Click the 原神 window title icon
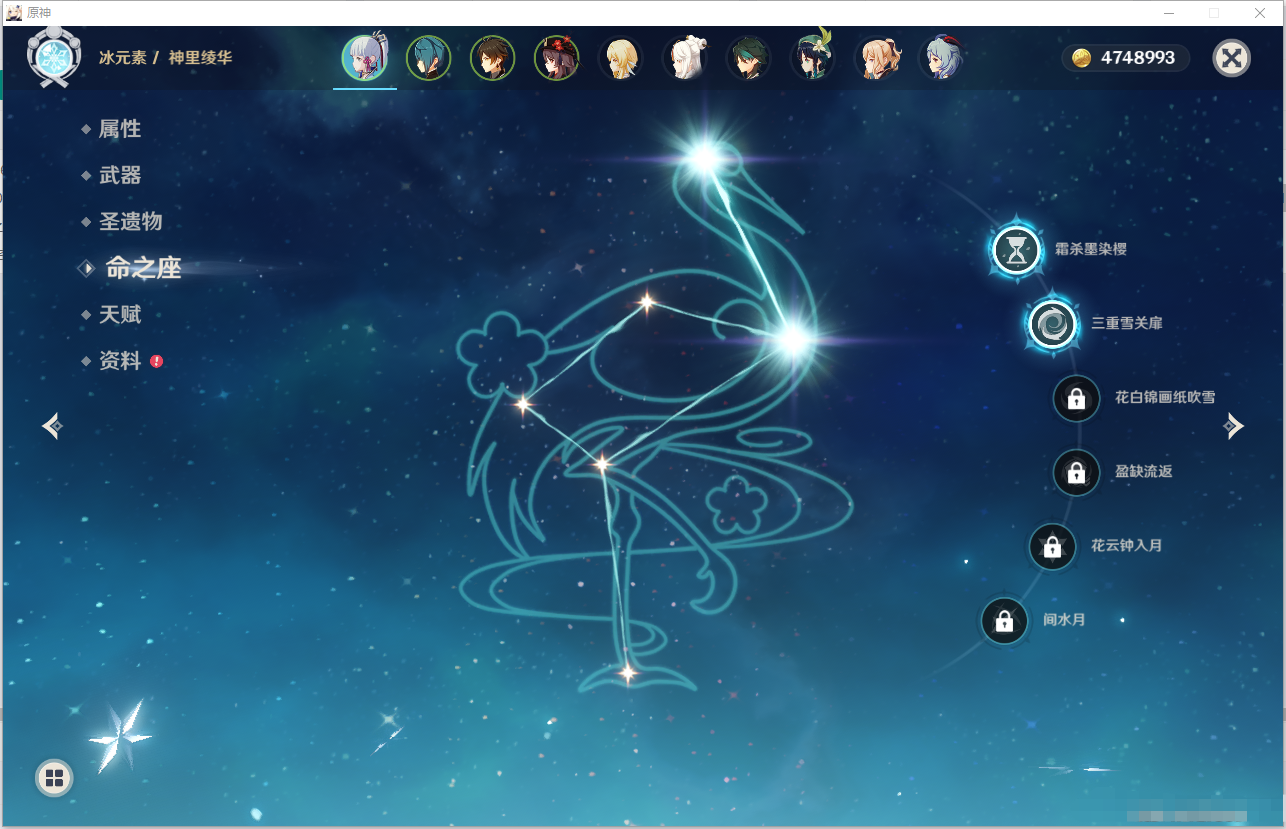 [14, 13]
